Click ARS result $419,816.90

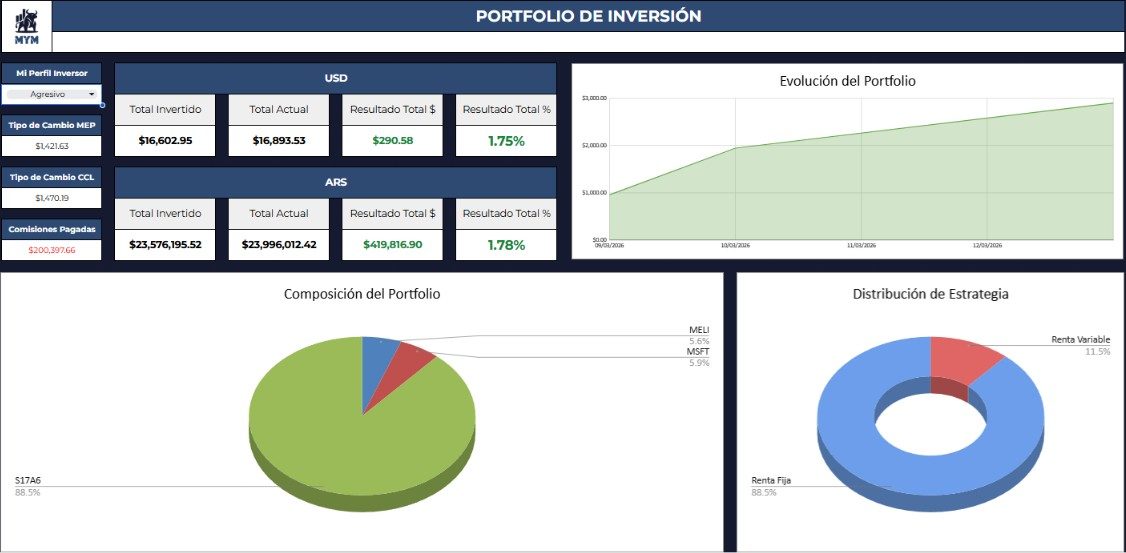coord(393,245)
